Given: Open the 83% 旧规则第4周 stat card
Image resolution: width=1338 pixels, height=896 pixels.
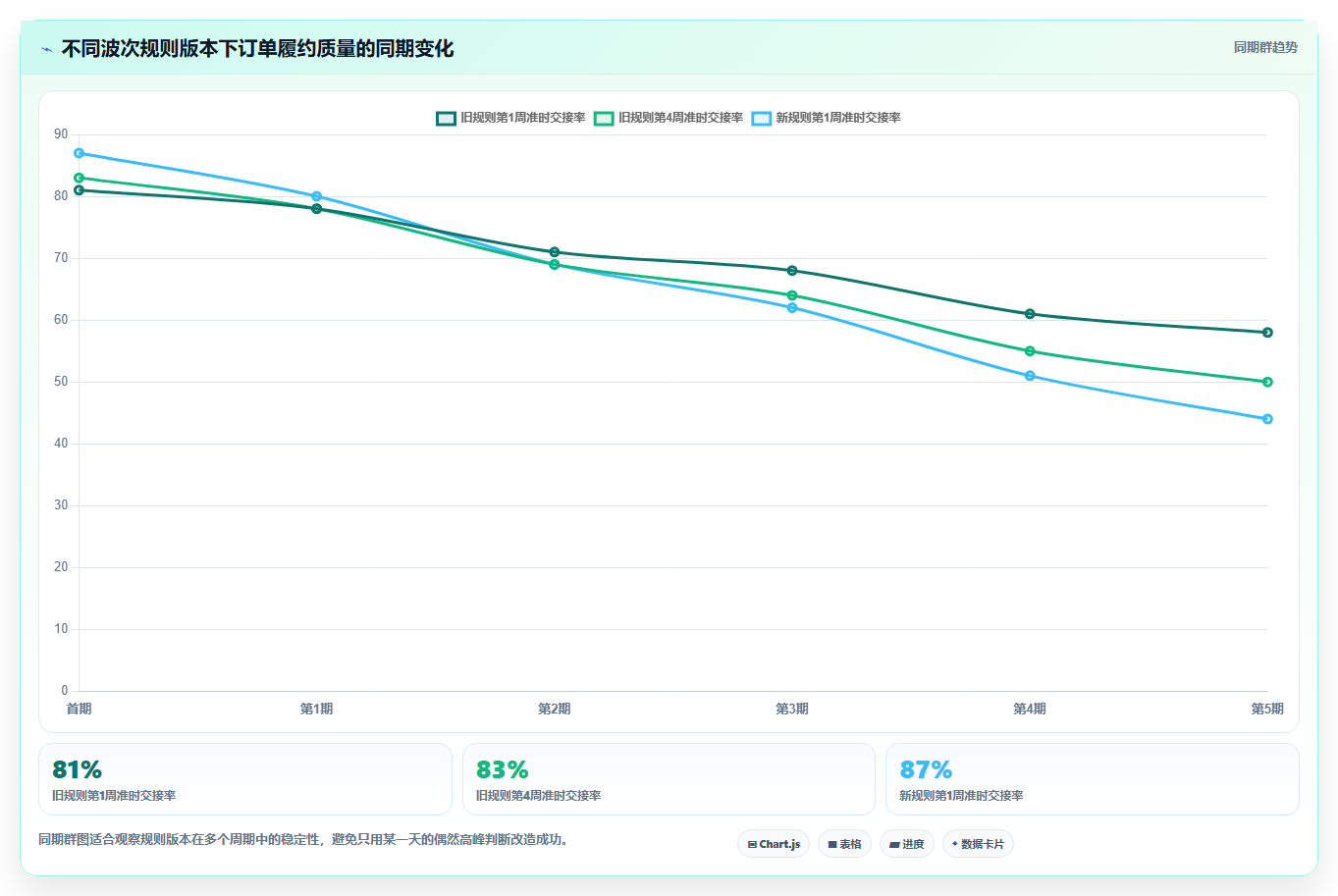Looking at the screenshot, I should click(669, 779).
